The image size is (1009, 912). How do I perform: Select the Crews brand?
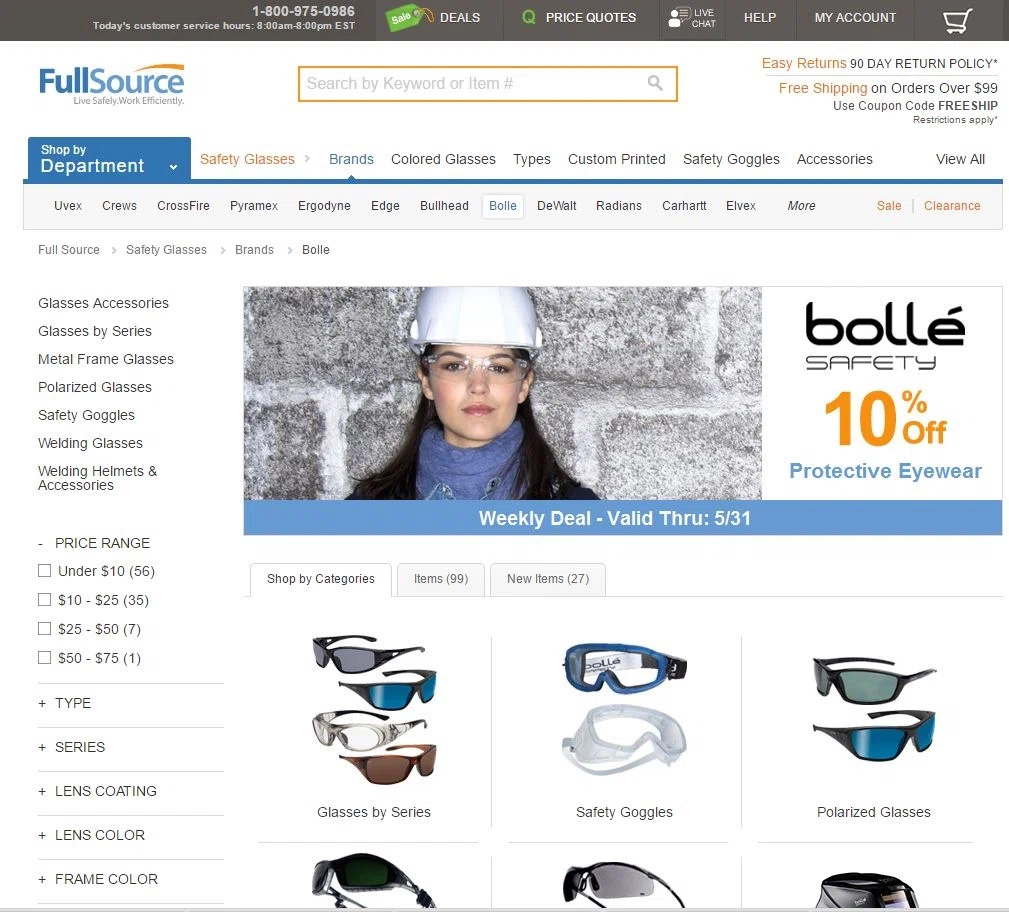coord(119,206)
